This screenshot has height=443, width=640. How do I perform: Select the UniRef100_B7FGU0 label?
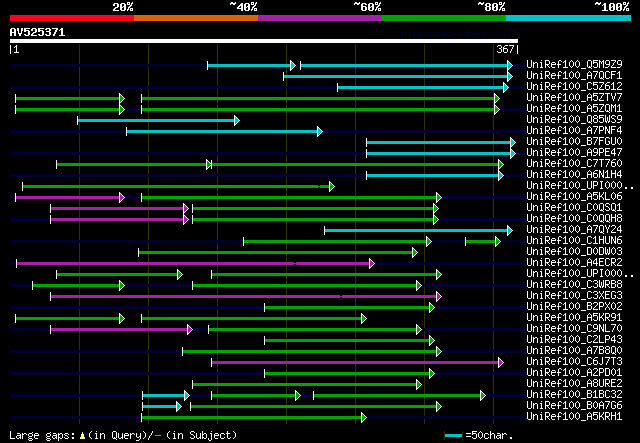[x=574, y=142]
